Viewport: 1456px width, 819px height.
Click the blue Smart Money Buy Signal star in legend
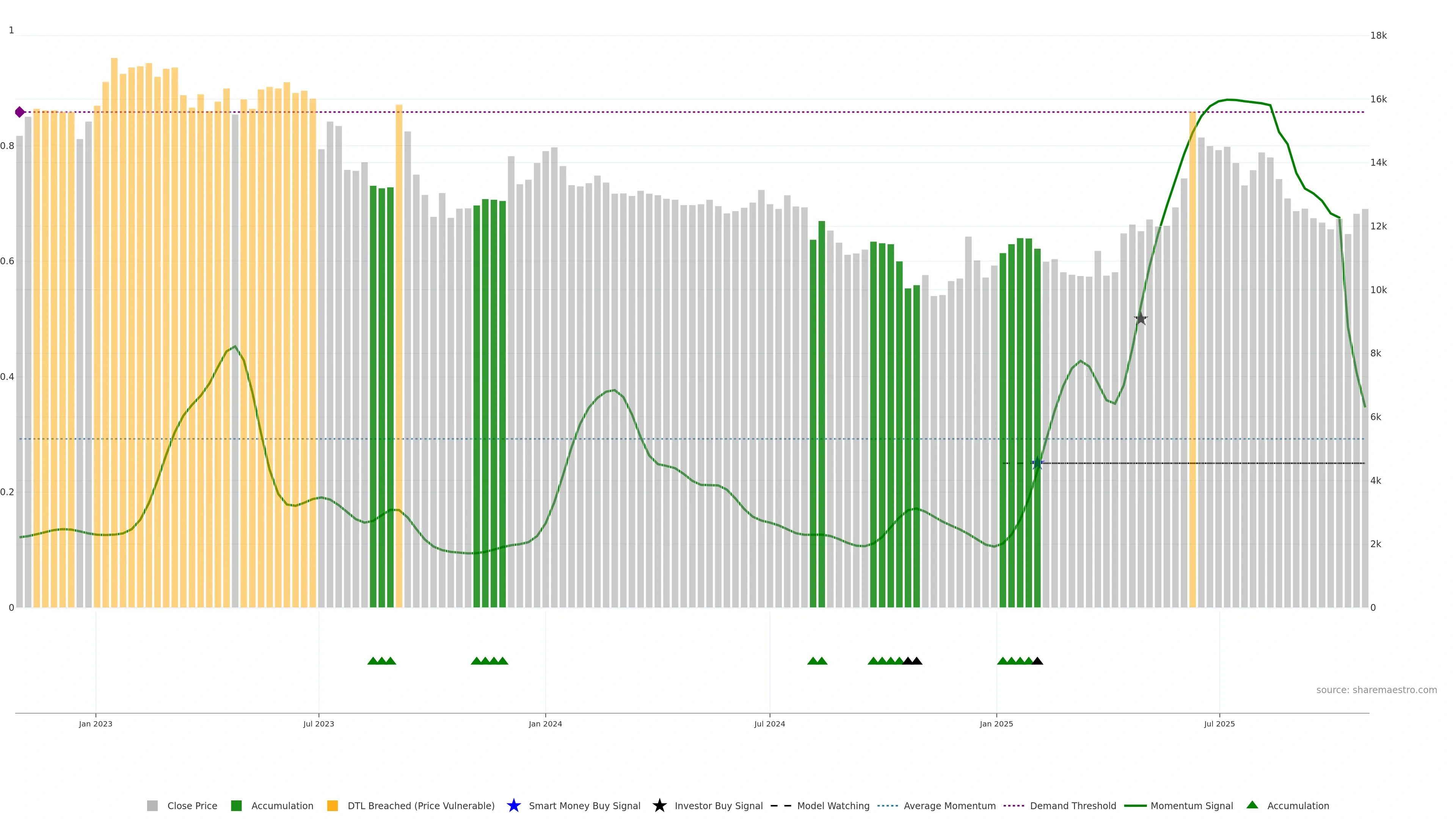tap(513, 805)
